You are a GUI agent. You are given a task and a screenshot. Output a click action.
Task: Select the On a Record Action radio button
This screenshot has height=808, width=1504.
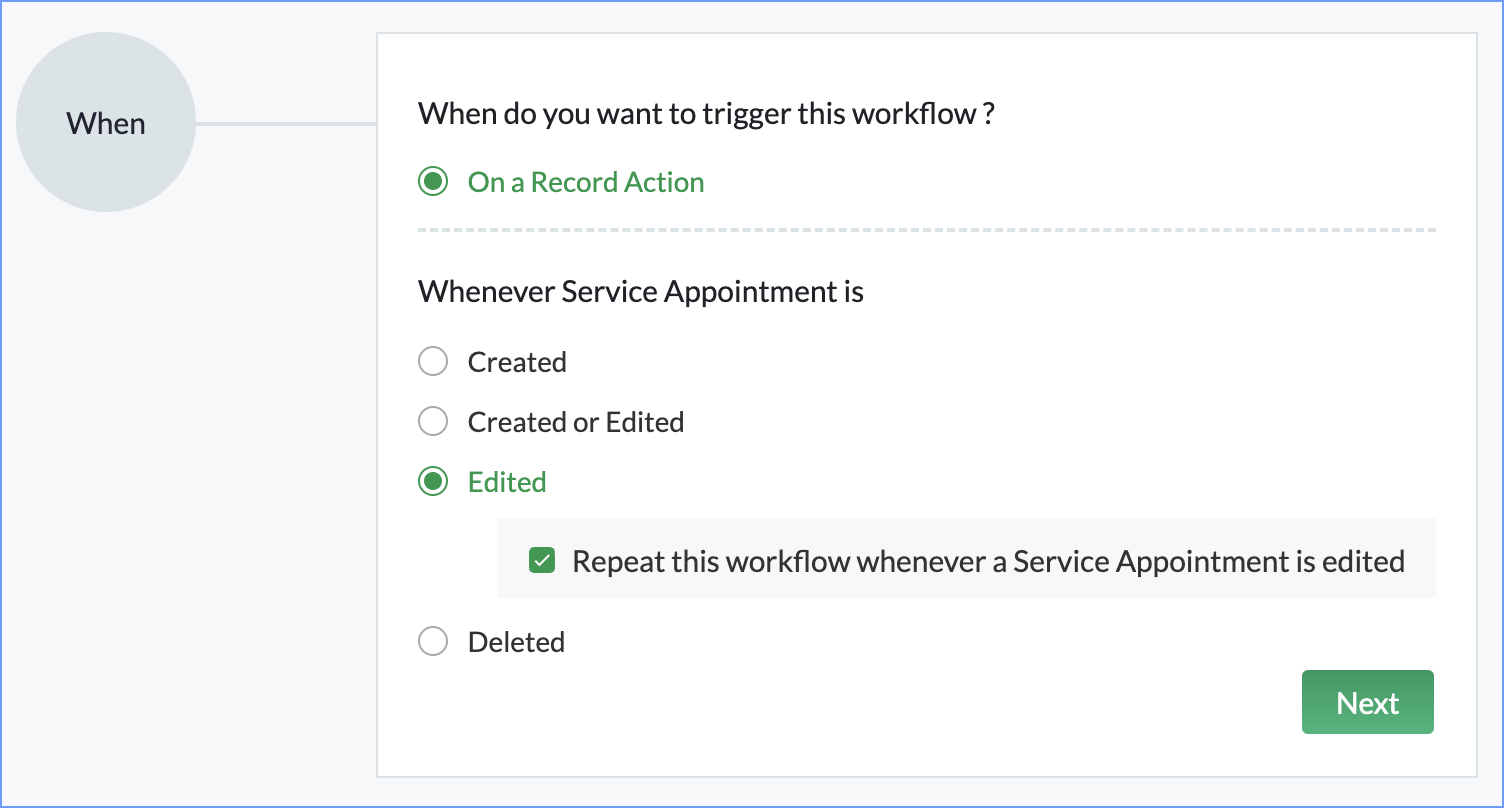click(x=432, y=182)
